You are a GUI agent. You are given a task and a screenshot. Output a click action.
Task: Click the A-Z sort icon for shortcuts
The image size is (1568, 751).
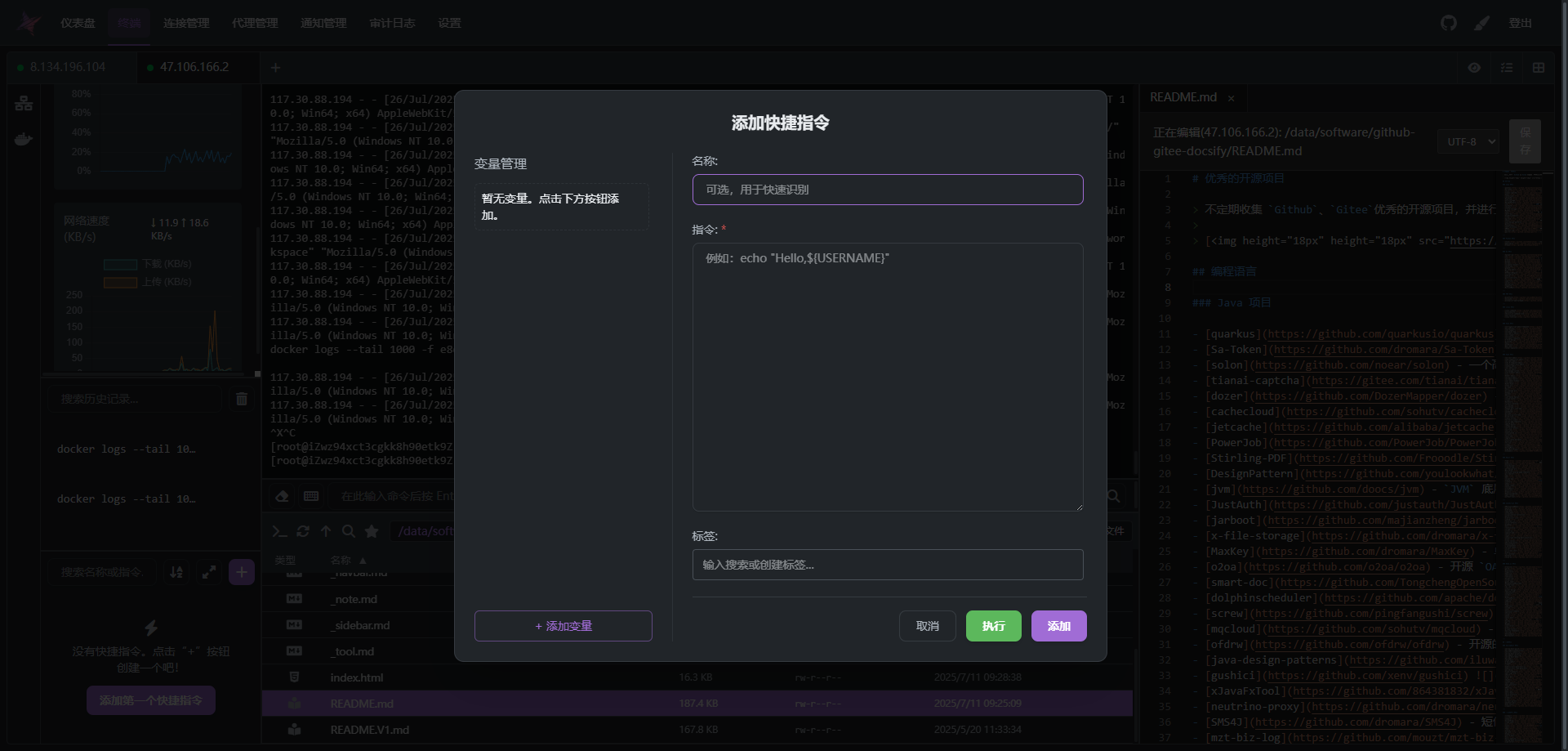176,572
